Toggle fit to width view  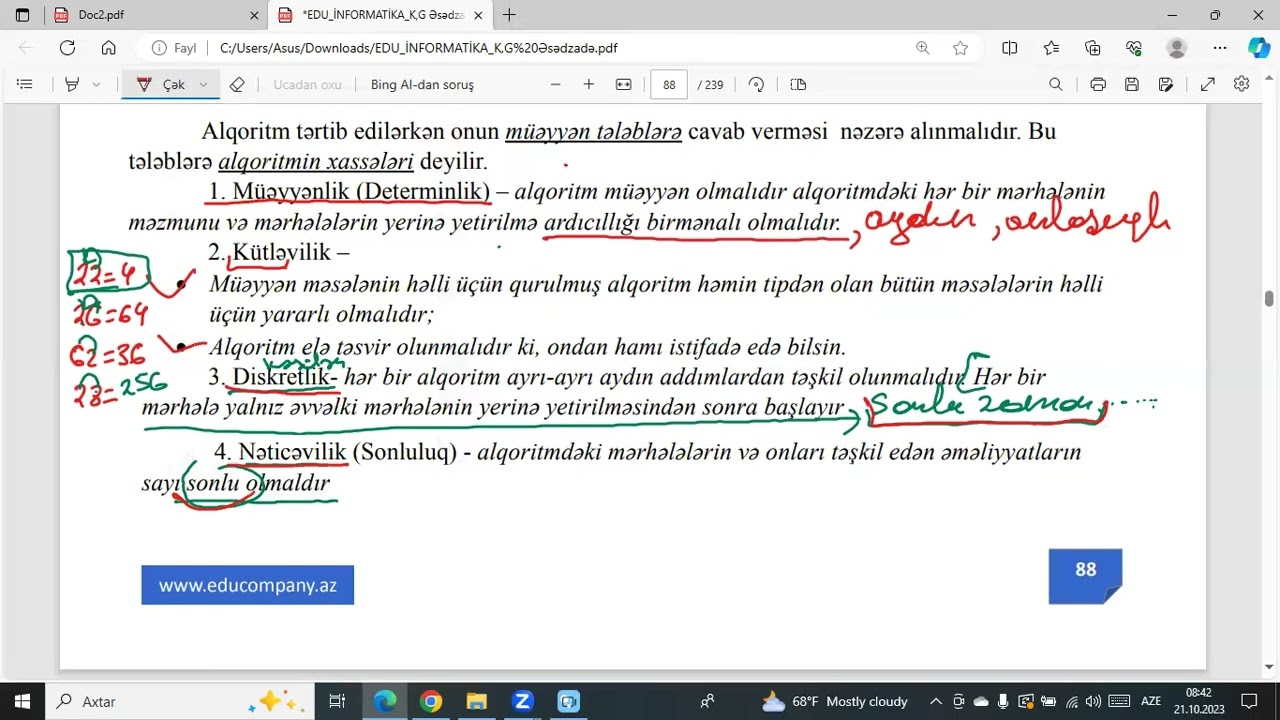coord(624,85)
